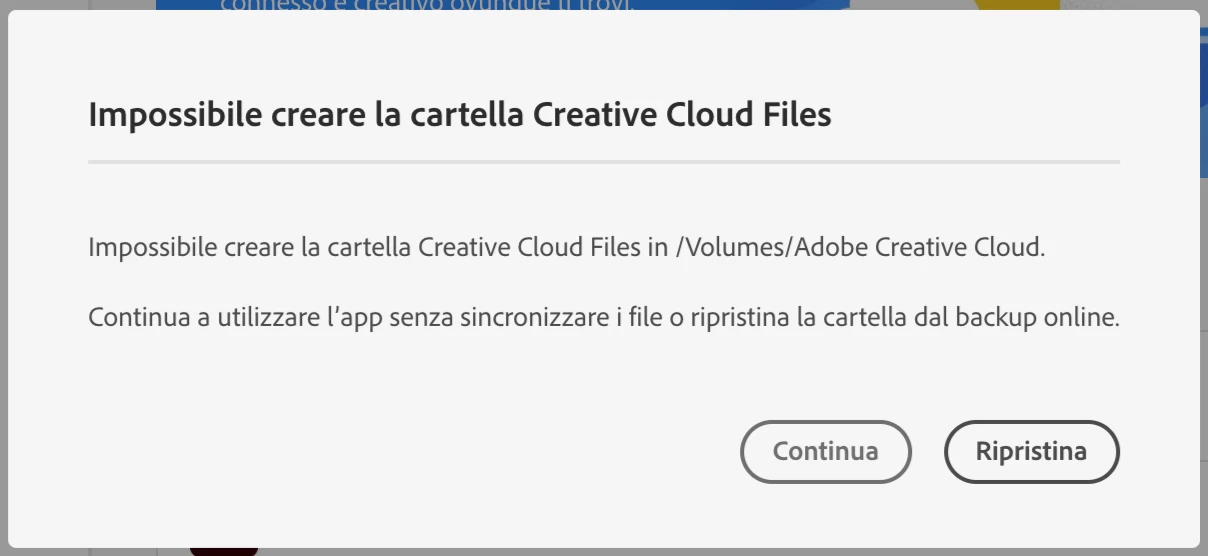This screenshot has height=556, width=1208.
Task: Continue using the app without syncing
Action: click(x=825, y=452)
